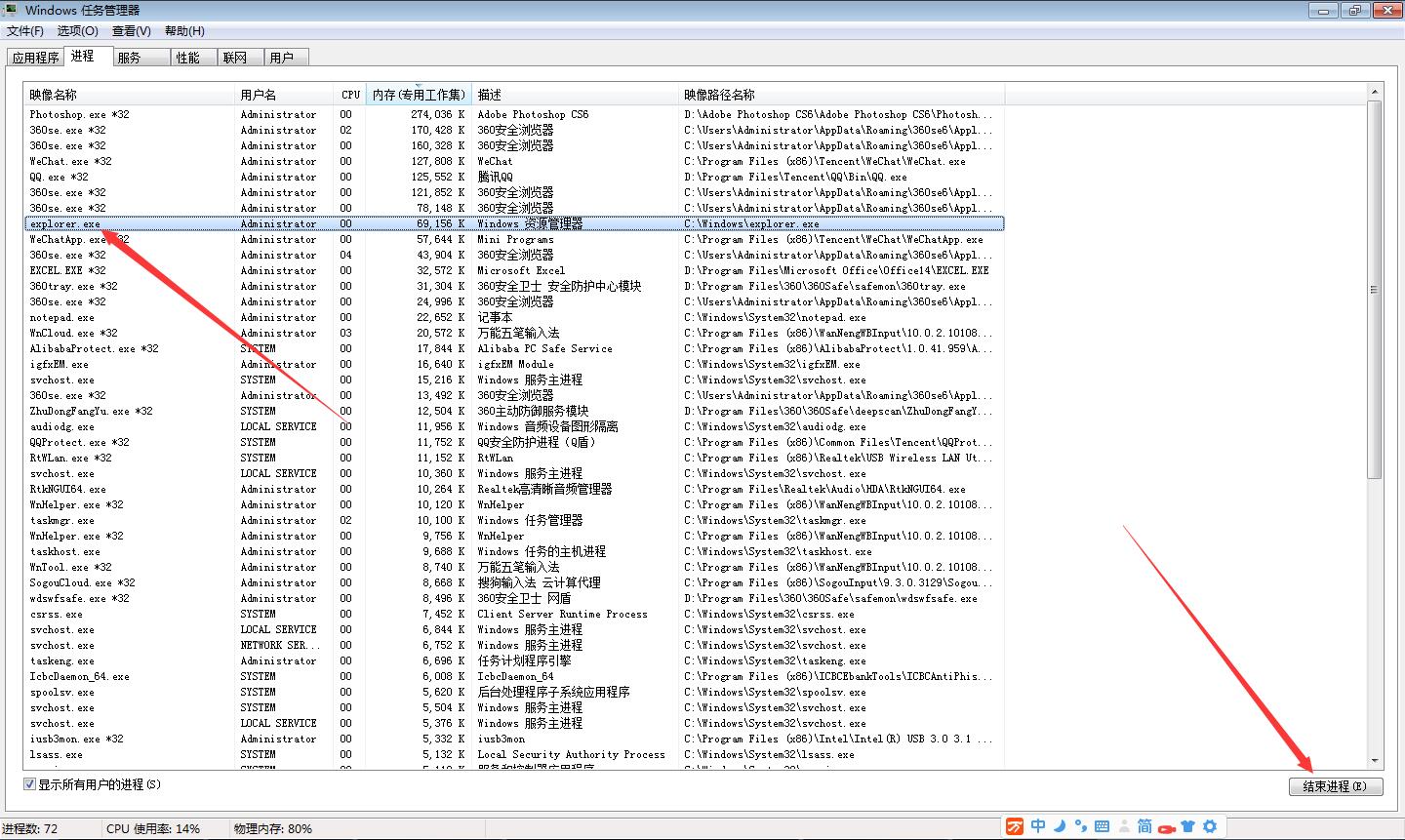This screenshot has height=840, width=1405.
Task: Switch to the 进程 tab
Action: (89, 57)
